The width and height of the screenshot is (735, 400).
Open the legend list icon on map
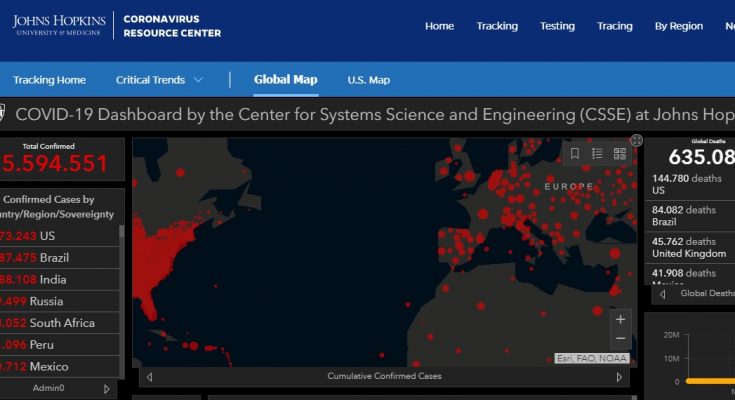(x=597, y=153)
